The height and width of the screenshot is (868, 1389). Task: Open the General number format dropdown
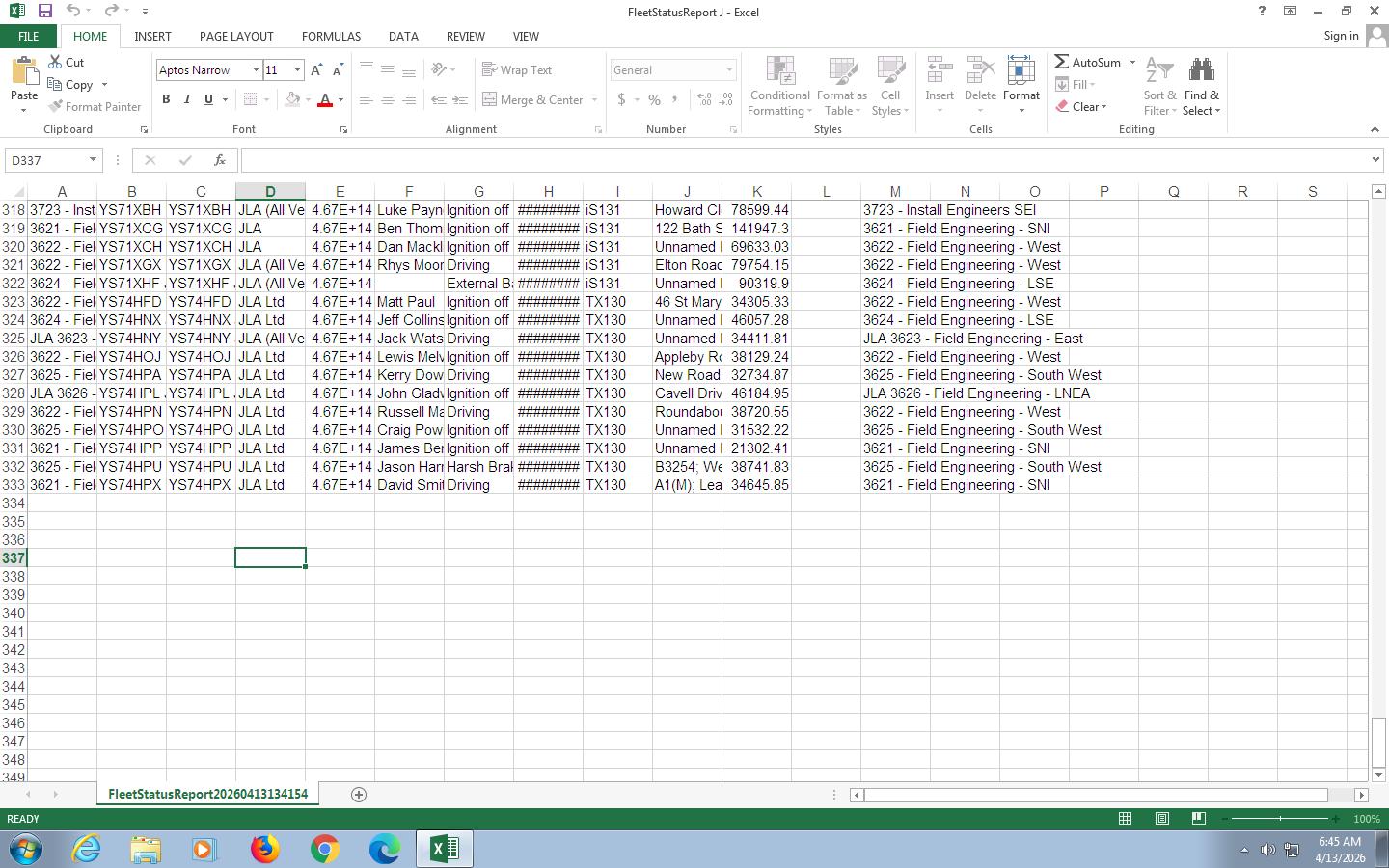729,70
